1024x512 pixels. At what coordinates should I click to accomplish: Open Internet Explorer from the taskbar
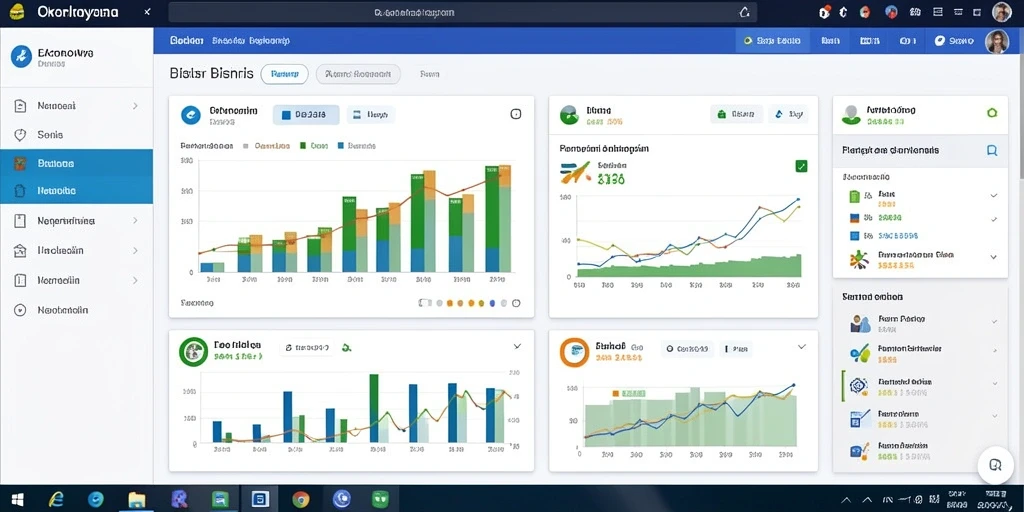point(56,500)
